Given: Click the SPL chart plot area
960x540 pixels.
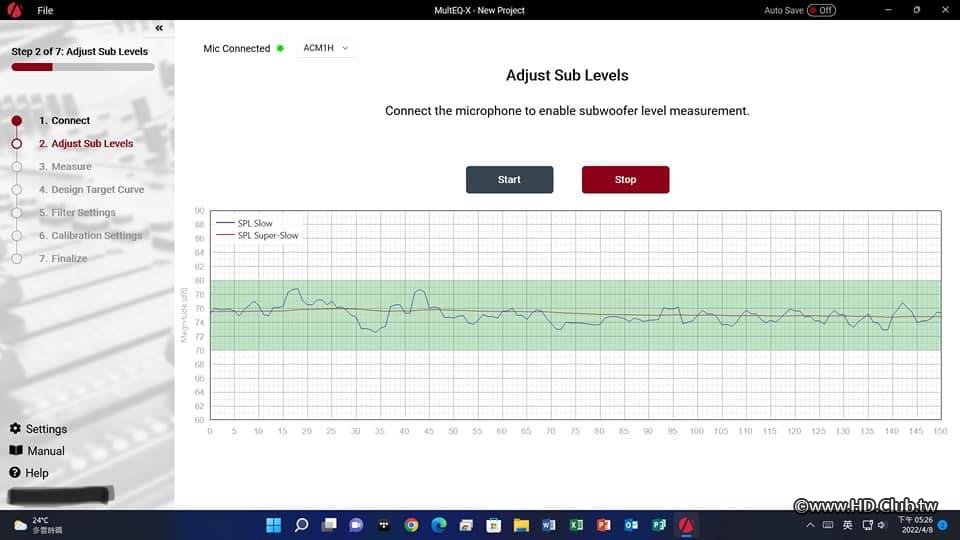Looking at the screenshot, I should 576,315.
